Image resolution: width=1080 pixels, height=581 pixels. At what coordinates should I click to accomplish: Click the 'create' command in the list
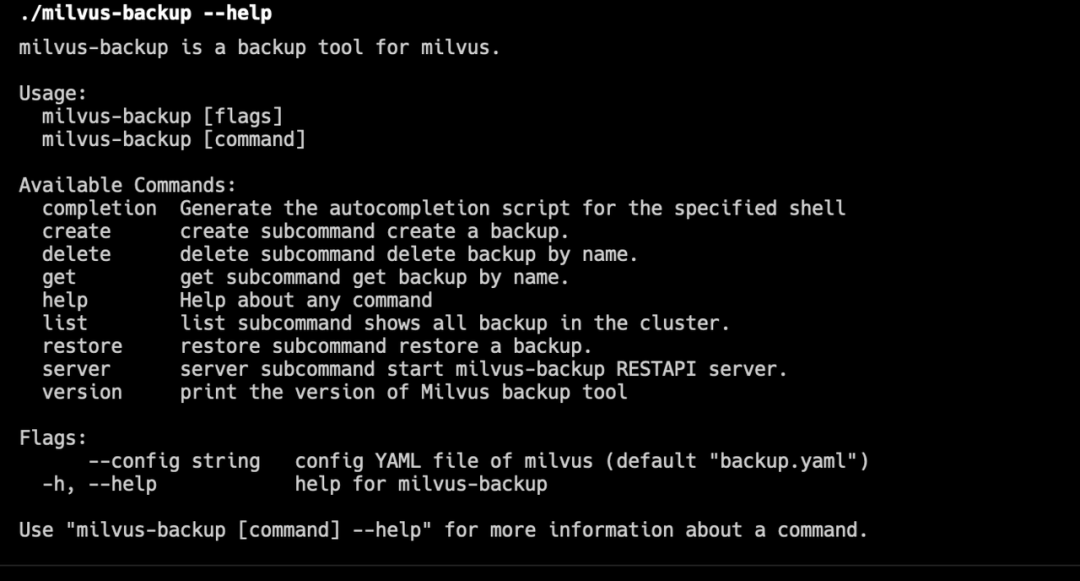point(76,231)
